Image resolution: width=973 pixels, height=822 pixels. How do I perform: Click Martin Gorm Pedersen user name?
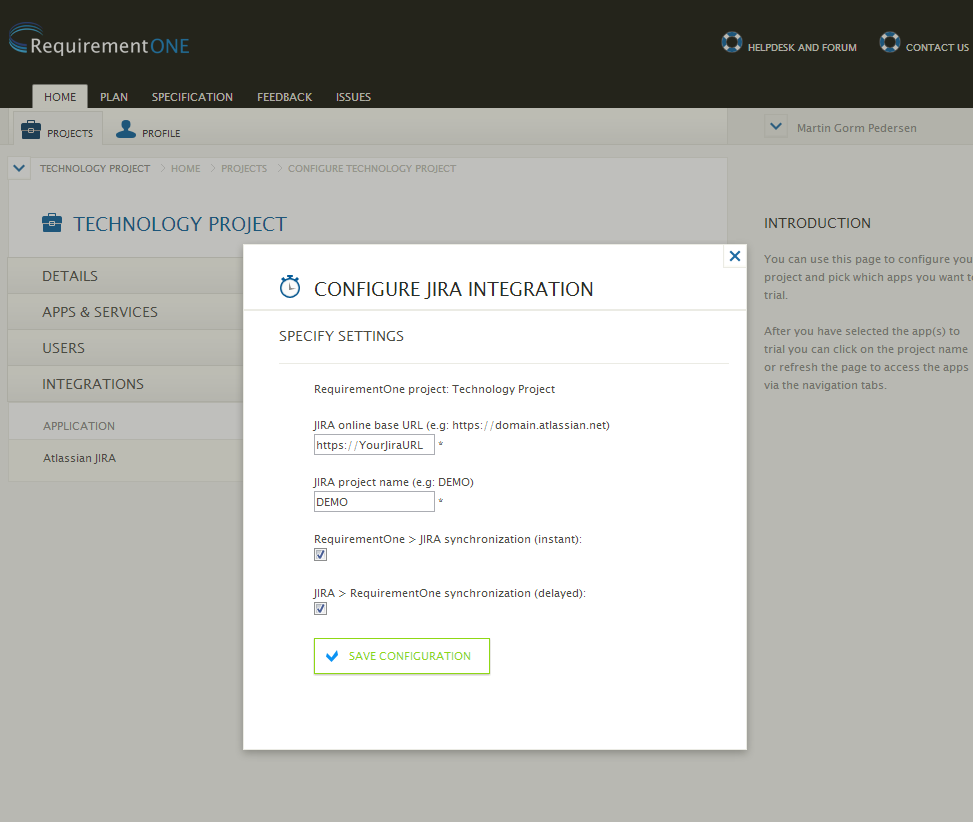[x=856, y=128]
